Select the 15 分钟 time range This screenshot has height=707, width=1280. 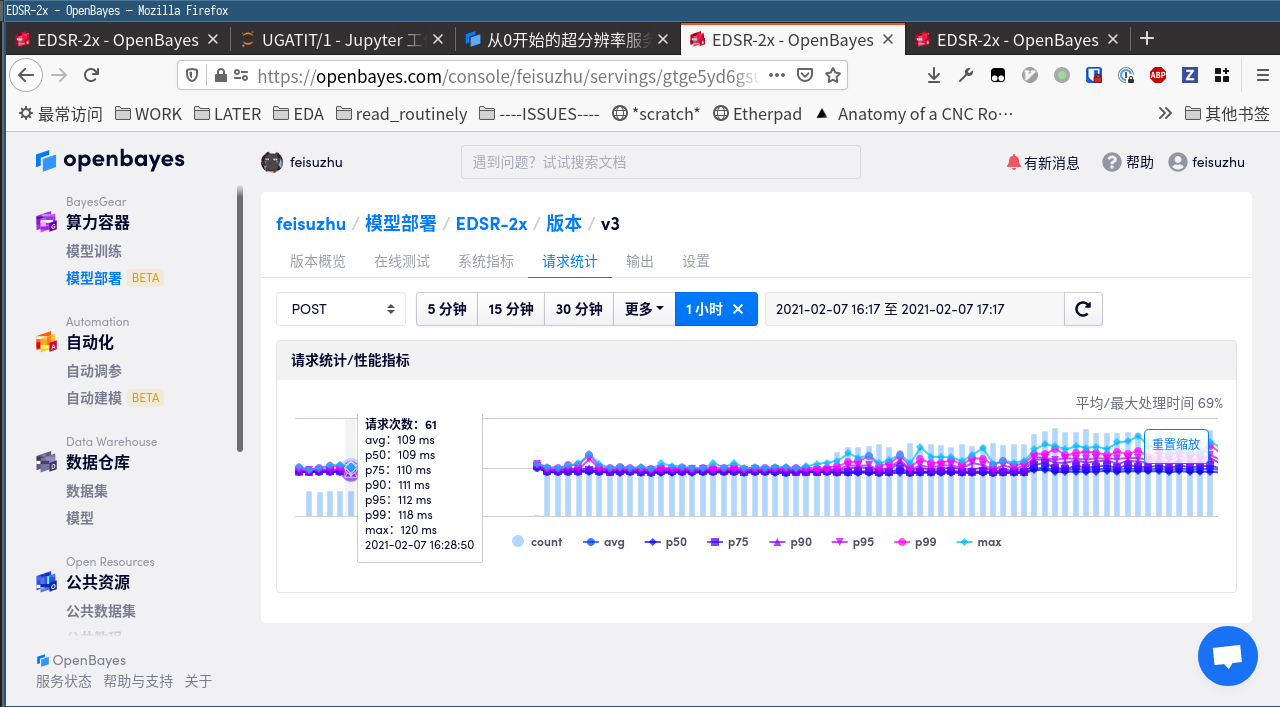click(x=511, y=309)
